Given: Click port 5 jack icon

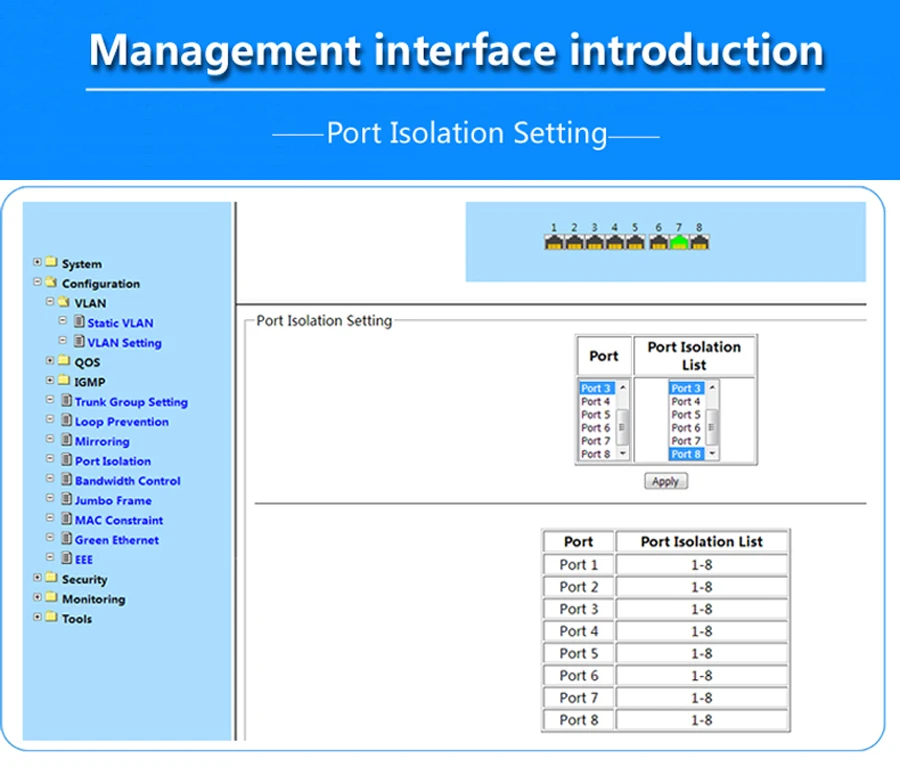Looking at the screenshot, I should click(x=635, y=242).
